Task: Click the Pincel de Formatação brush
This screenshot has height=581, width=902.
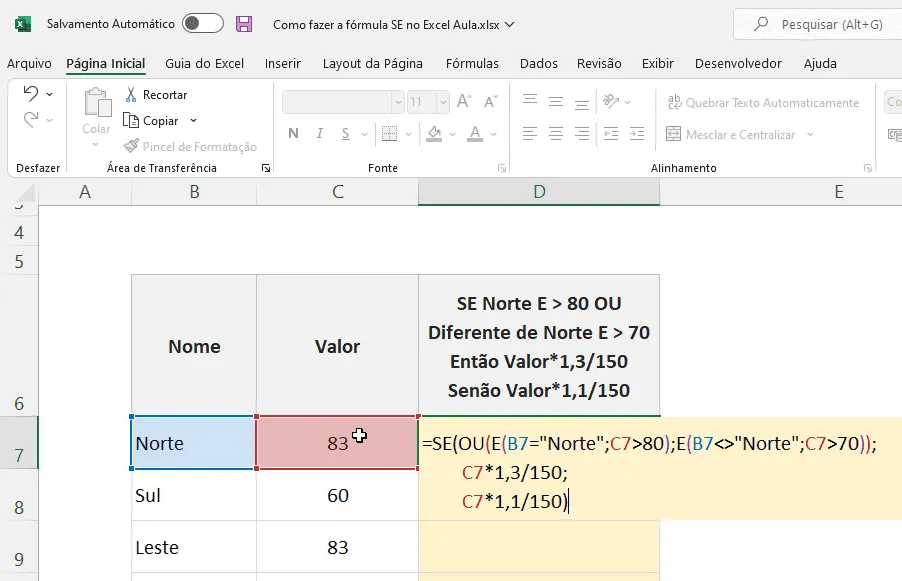Action: [132, 146]
